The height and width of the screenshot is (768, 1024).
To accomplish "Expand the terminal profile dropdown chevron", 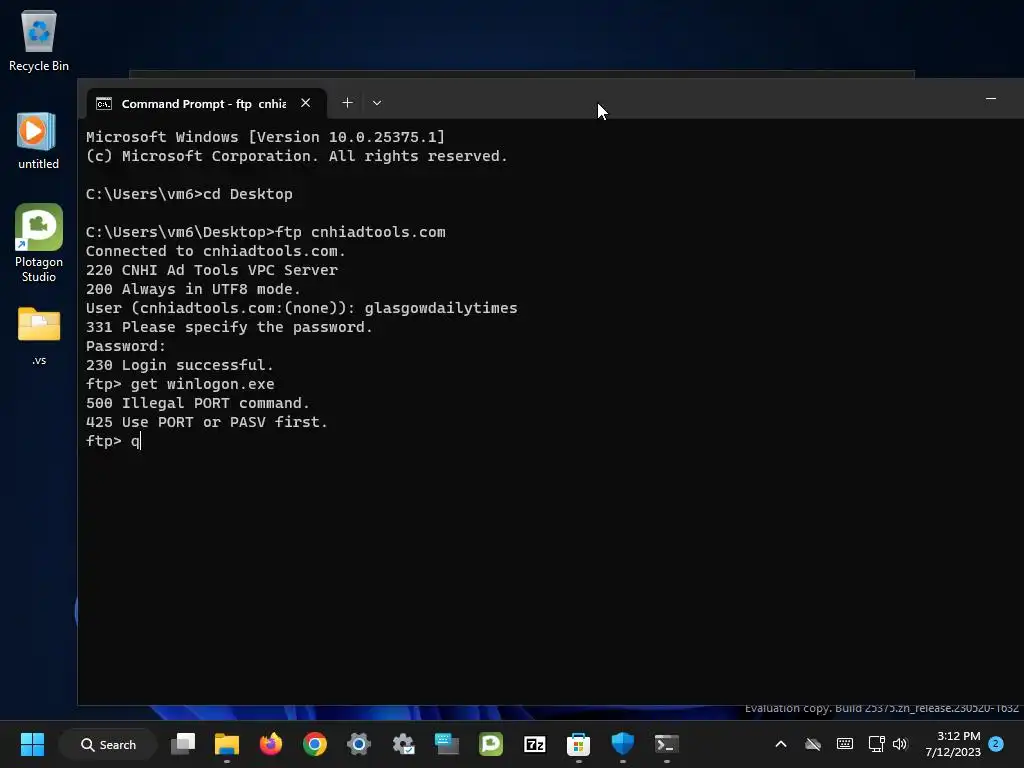I will click(377, 103).
